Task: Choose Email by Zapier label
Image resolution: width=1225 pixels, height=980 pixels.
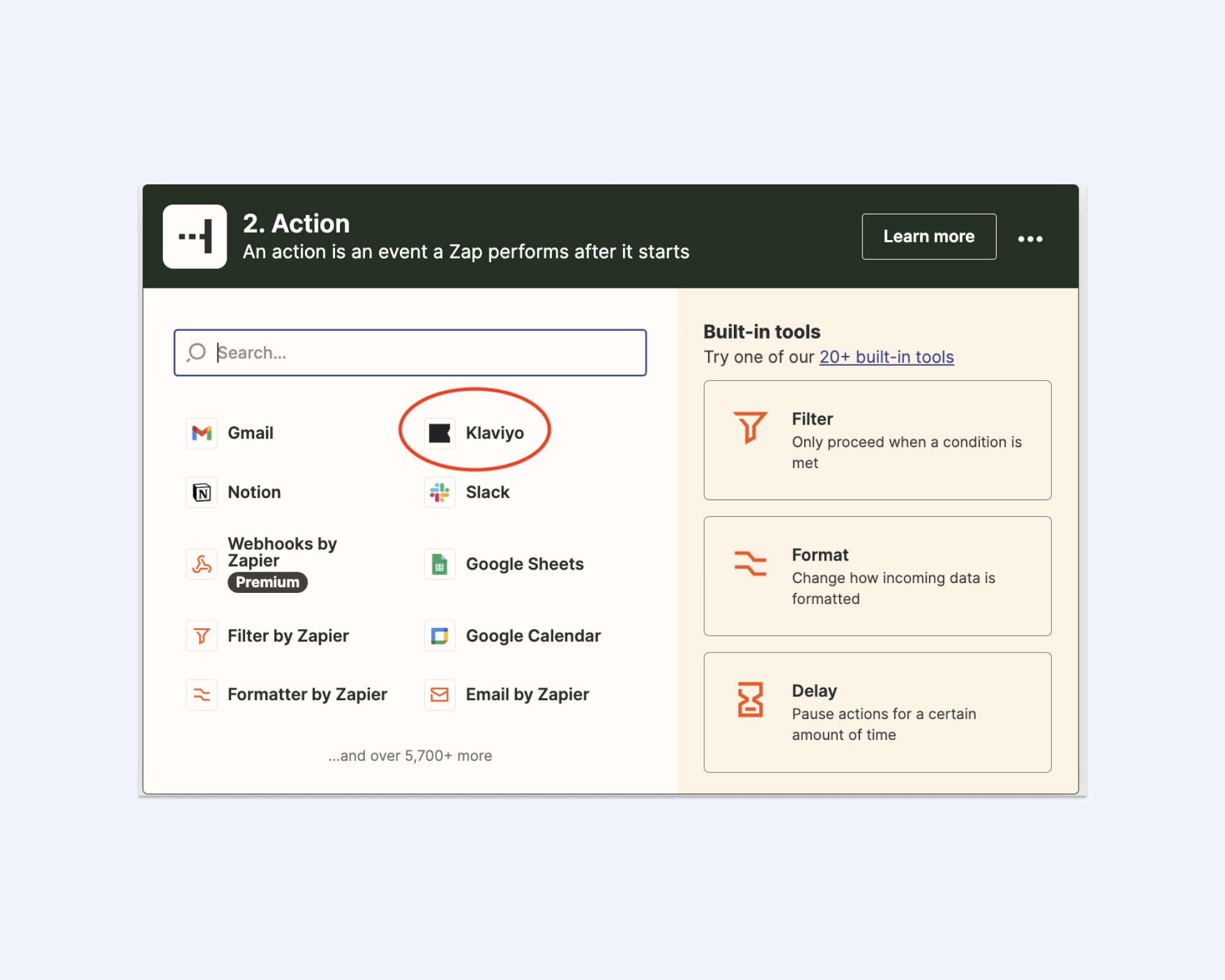Action: (x=527, y=695)
